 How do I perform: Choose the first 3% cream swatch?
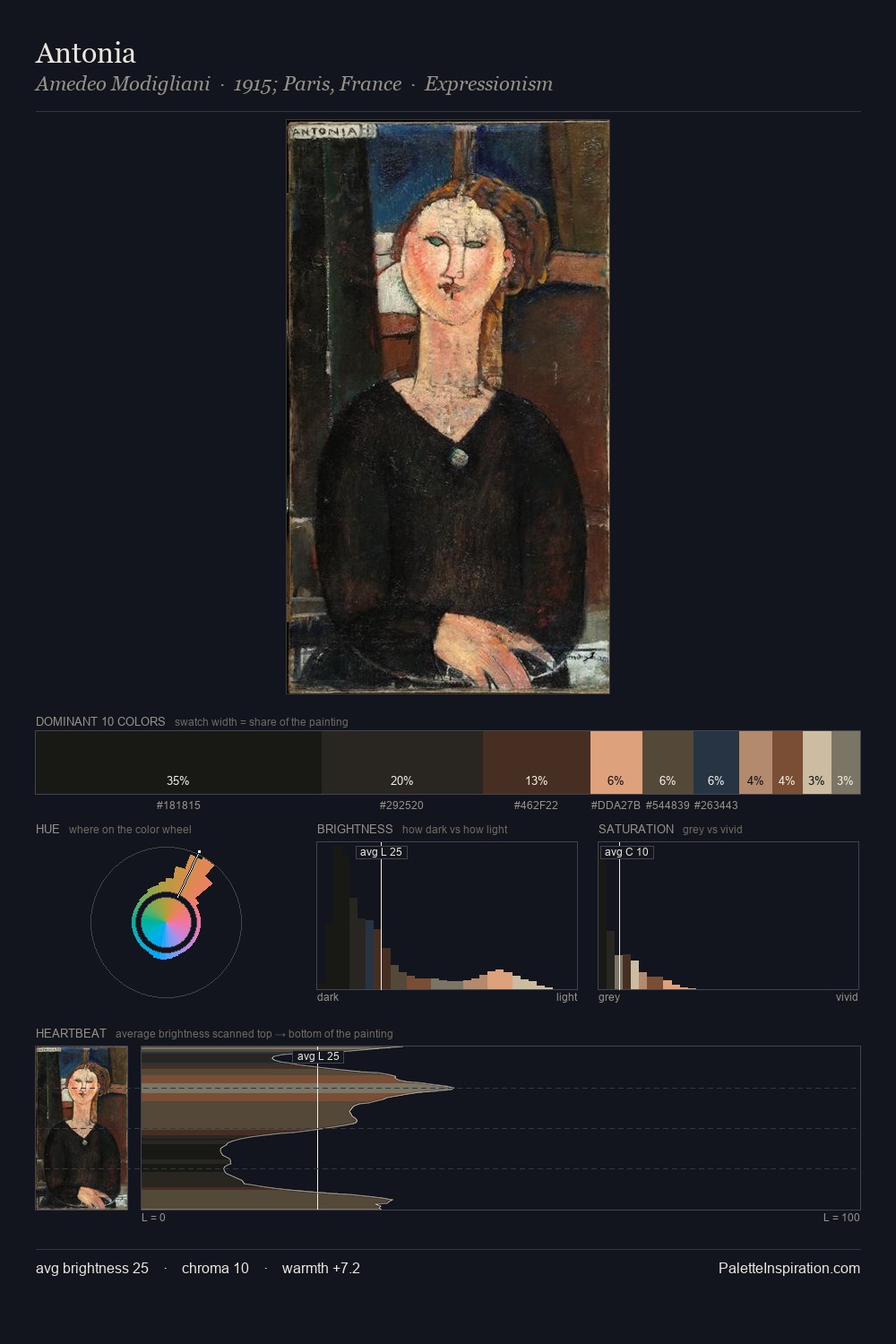(x=817, y=762)
